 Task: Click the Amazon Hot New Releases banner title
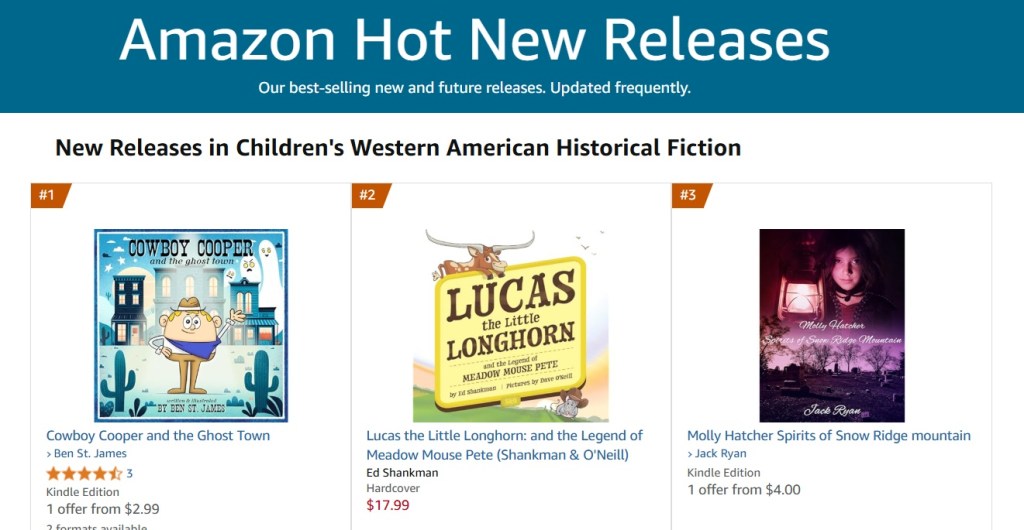(x=474, y=41)
